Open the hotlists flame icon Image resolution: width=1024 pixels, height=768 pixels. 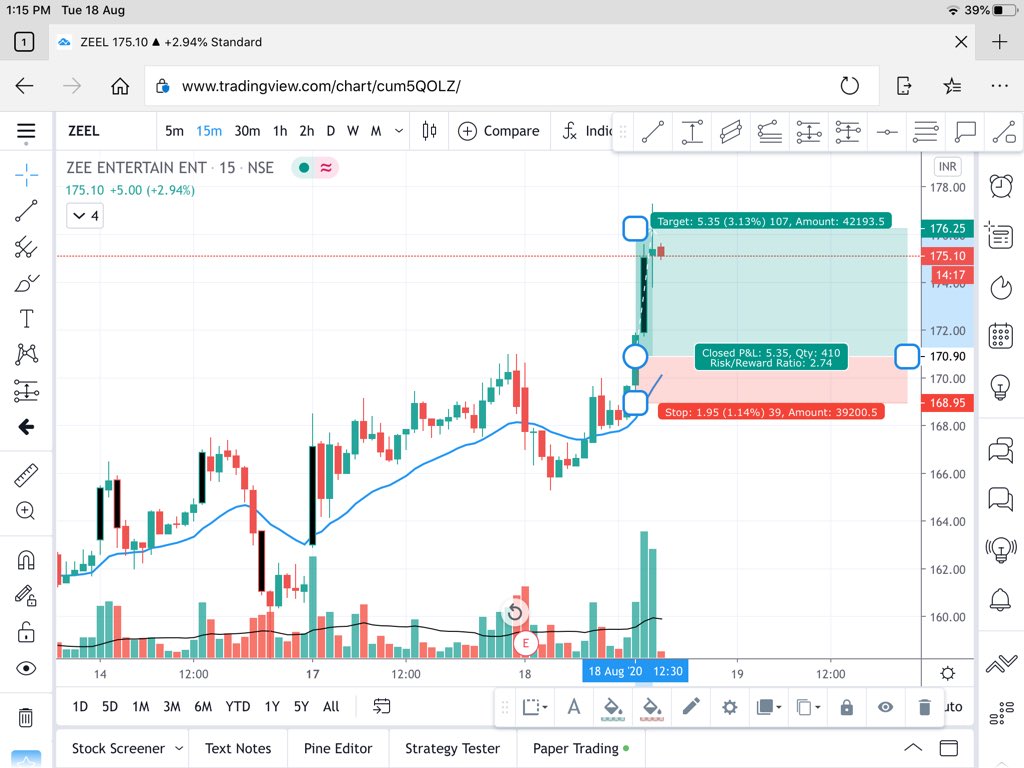click(1000, 287)
